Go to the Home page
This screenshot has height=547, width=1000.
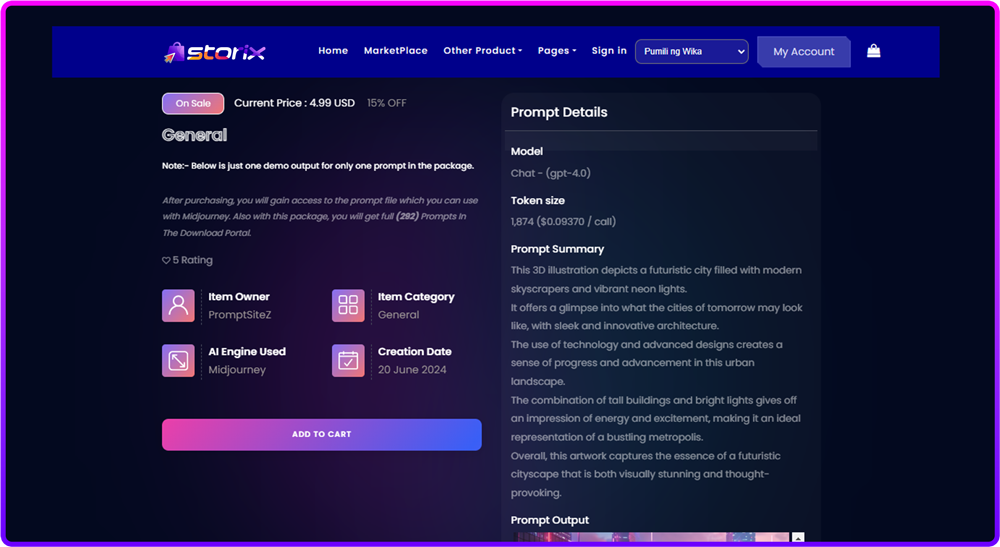coord(333,50)
